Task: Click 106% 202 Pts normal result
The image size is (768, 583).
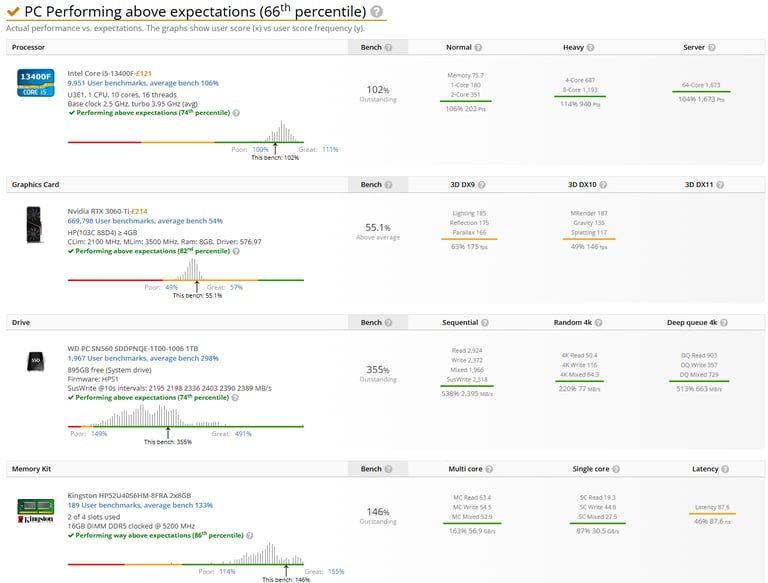Action: [x=465, y=109]
